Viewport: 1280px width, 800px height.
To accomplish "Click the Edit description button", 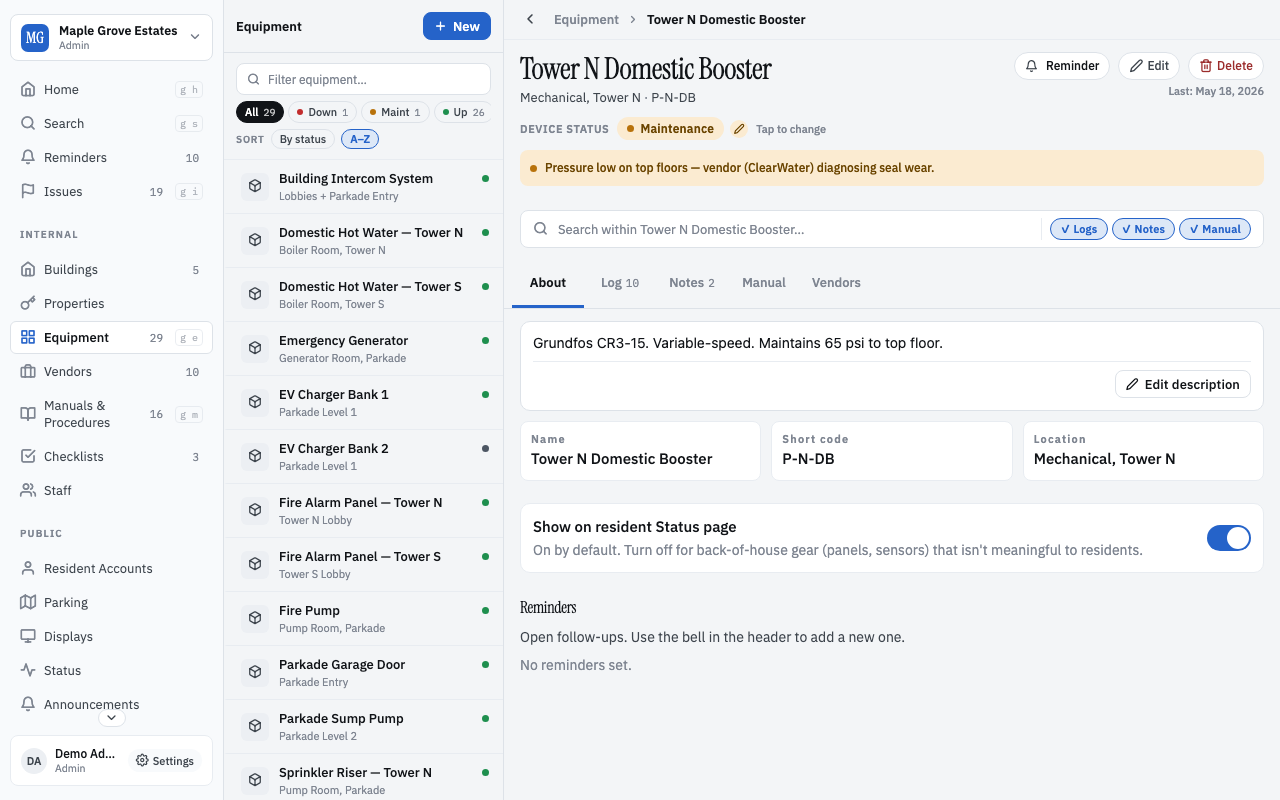I will [1182, 384].
